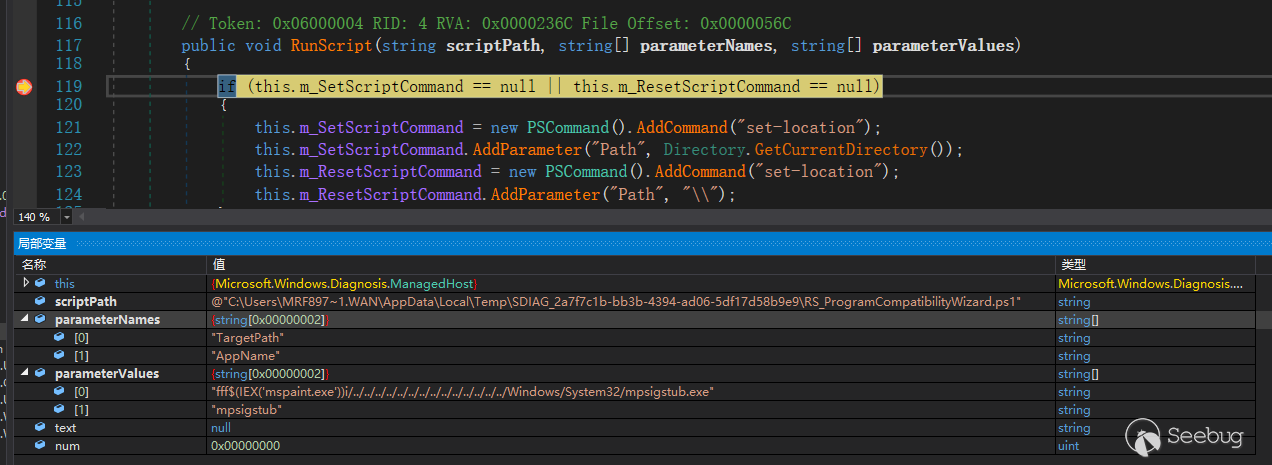The image size is (1272, 465).
Task: Click the breakpoint marker on line 119
Action: click(24, 87)
